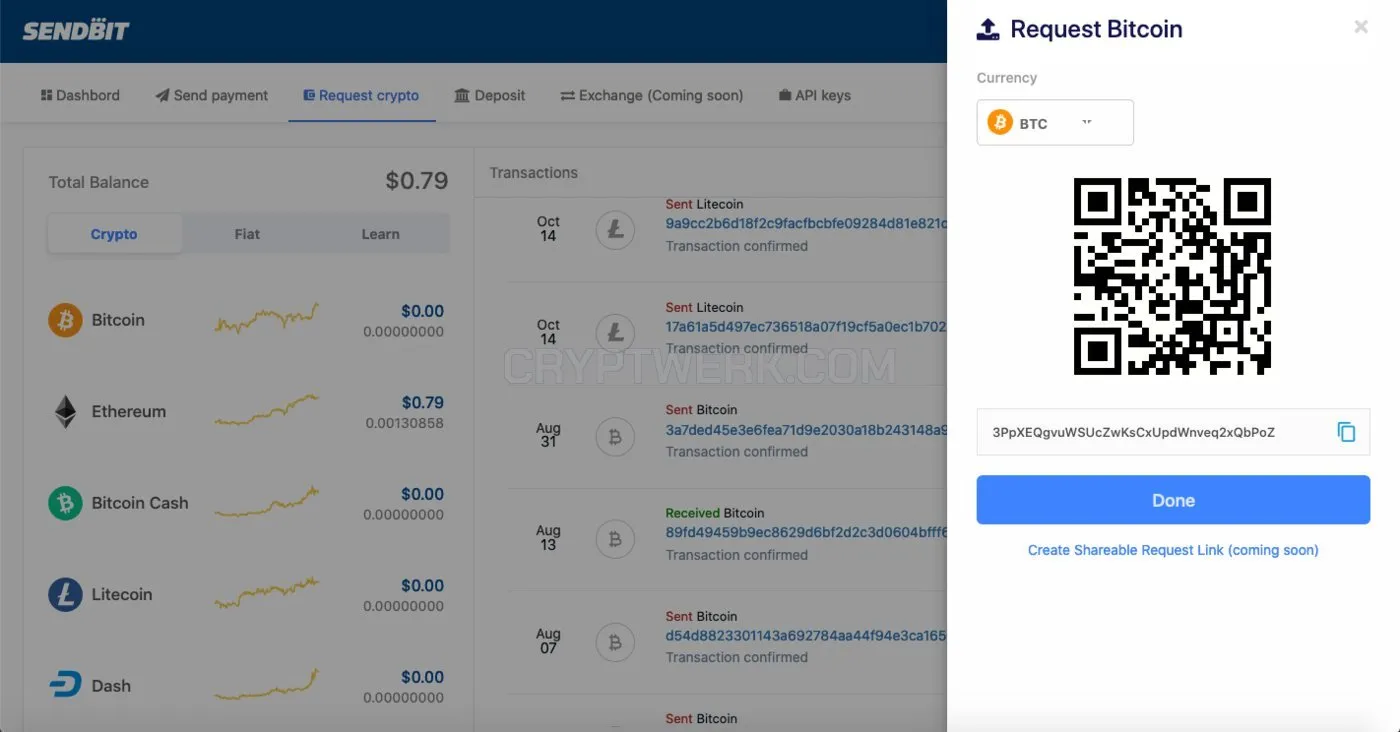
Task: Click the Ethereum diamond icon
Action: point(65,412)
